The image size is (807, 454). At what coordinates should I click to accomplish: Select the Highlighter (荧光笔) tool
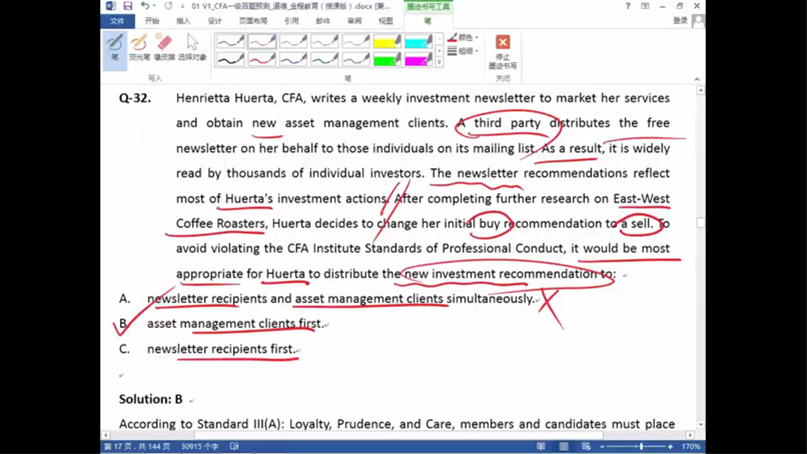coord(139,47)
